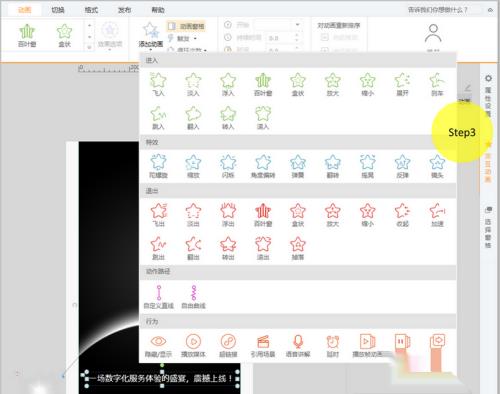Open the 发布 ribbon tab
This screenshot has width=500, height=394.
[x=124, y=10]
